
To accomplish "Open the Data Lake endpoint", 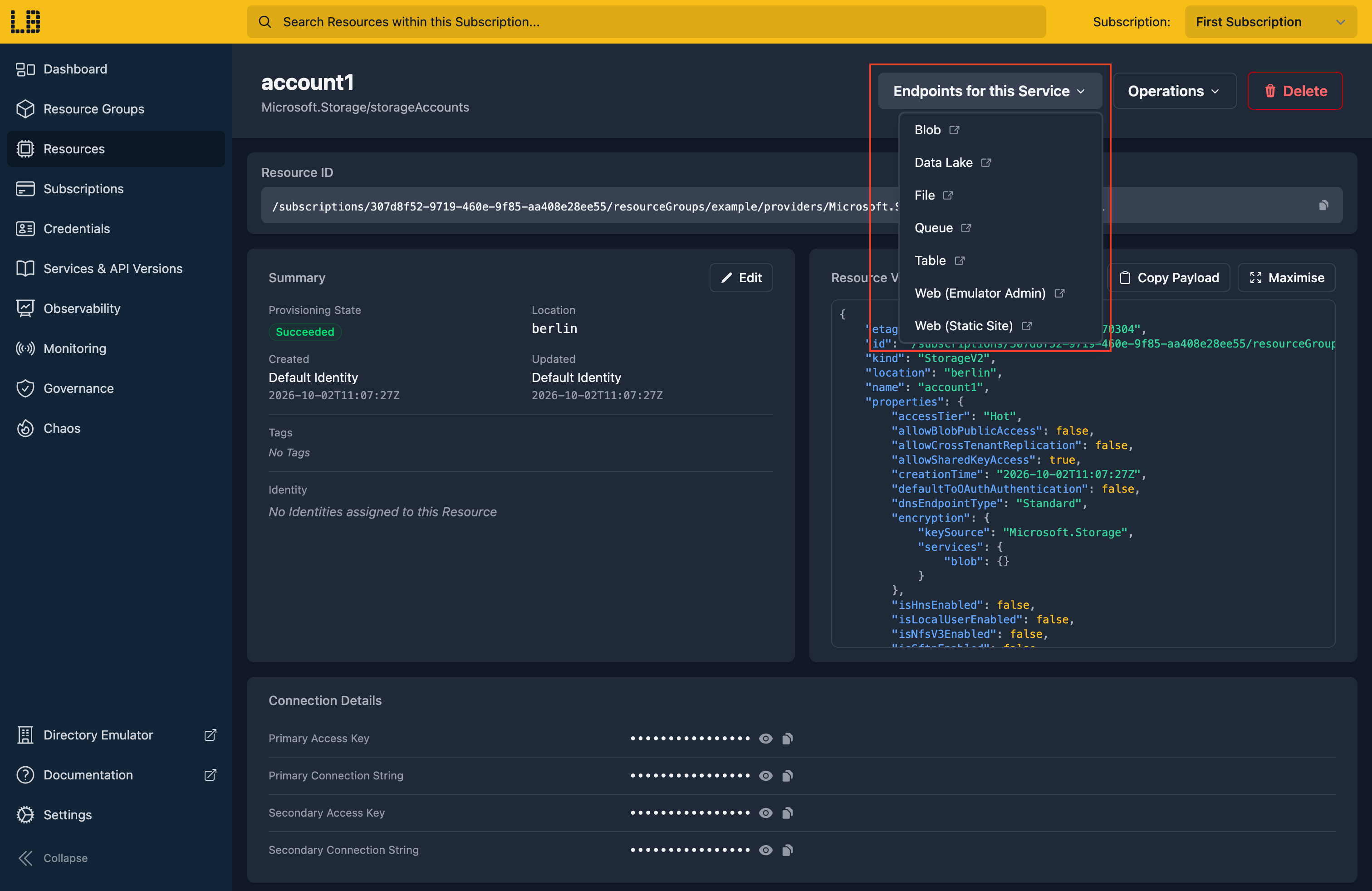I will coord(1000,162).
